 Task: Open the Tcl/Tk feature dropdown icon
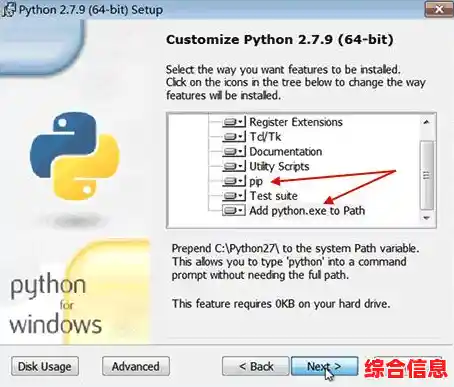point(234,137)
